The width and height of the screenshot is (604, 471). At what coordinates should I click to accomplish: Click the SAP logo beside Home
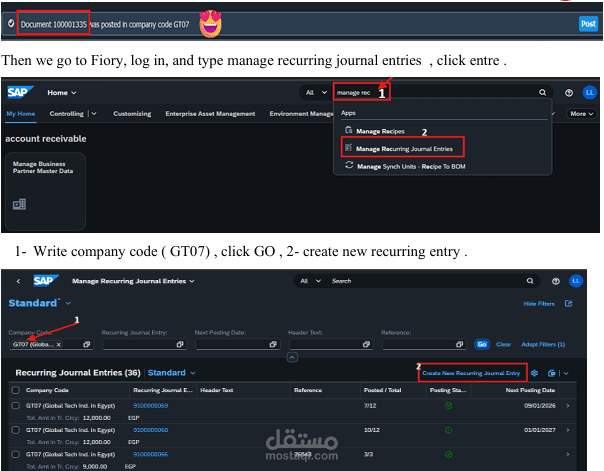(20, 92)
